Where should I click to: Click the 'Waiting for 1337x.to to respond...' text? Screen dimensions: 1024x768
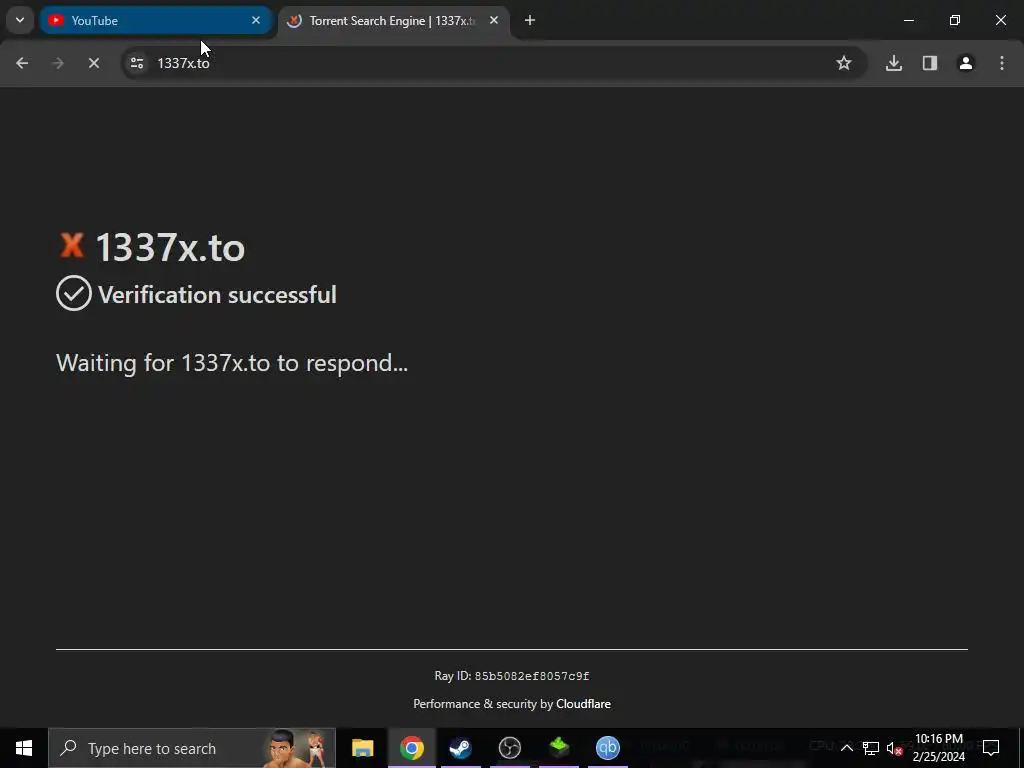pyautogui.click(x=232, y=362)
